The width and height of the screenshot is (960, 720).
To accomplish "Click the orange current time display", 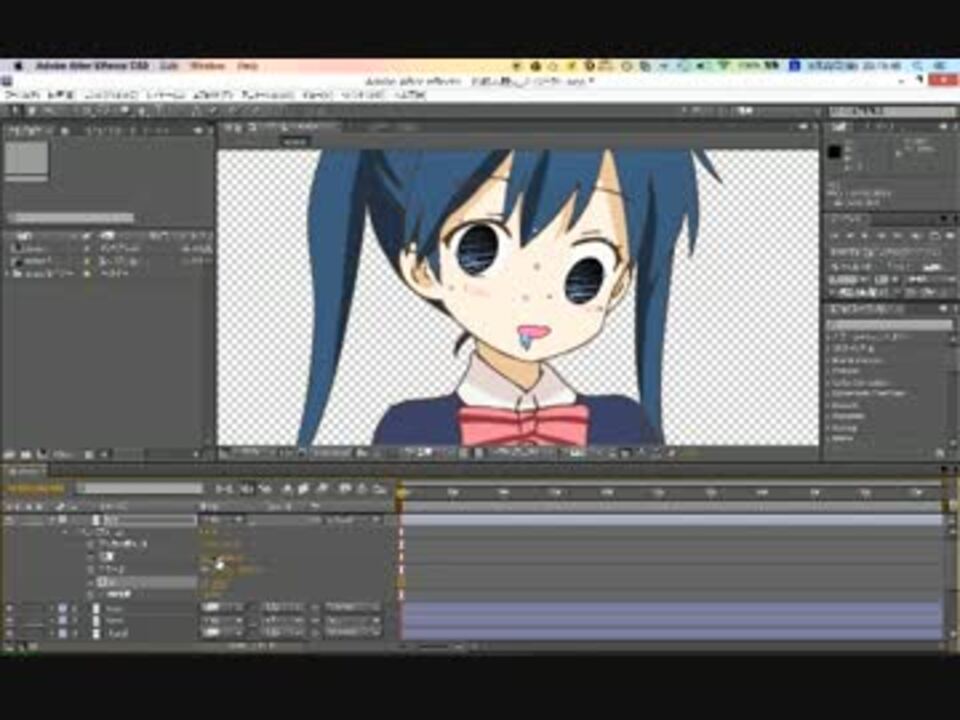I will (x=34, y=489).
